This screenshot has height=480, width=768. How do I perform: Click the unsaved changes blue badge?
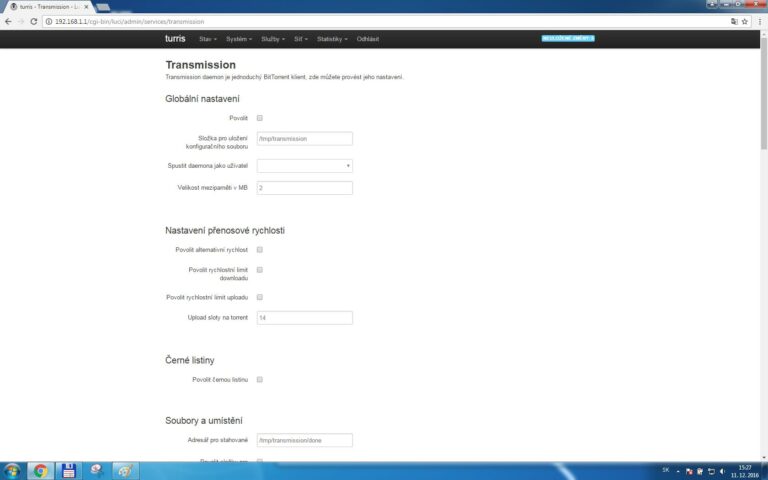(568, 38)
